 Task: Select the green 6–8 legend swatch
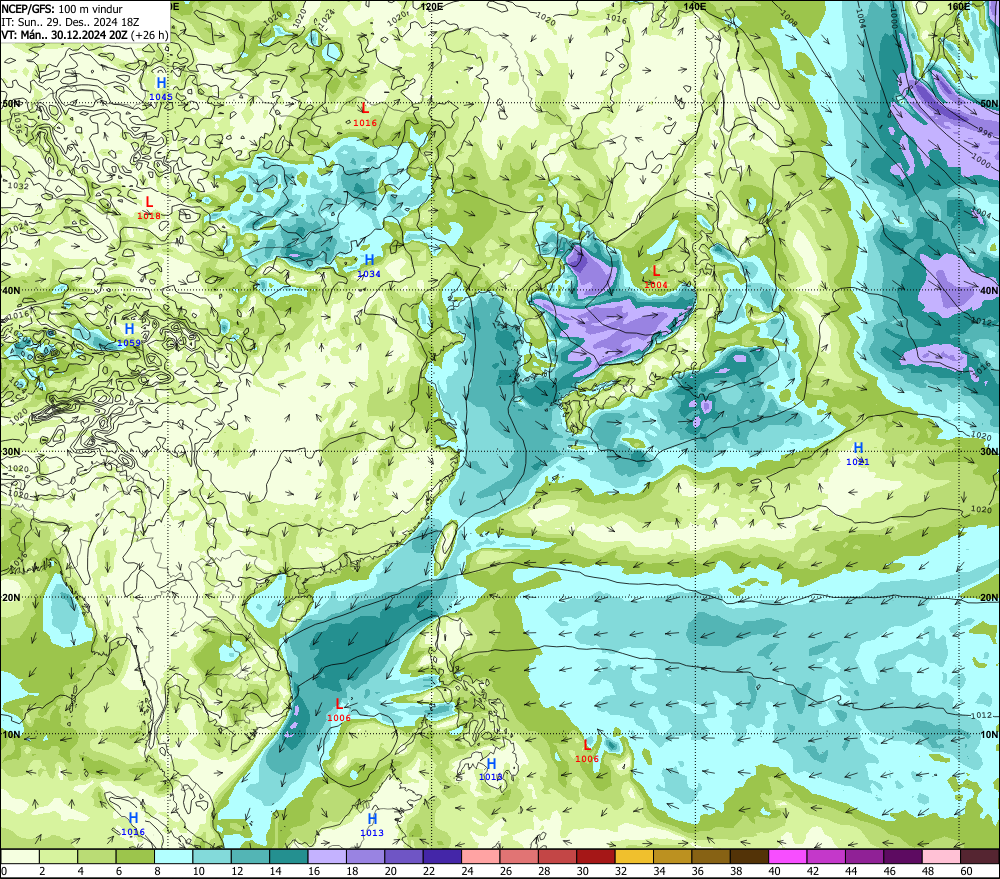click(x=135, y=856)
